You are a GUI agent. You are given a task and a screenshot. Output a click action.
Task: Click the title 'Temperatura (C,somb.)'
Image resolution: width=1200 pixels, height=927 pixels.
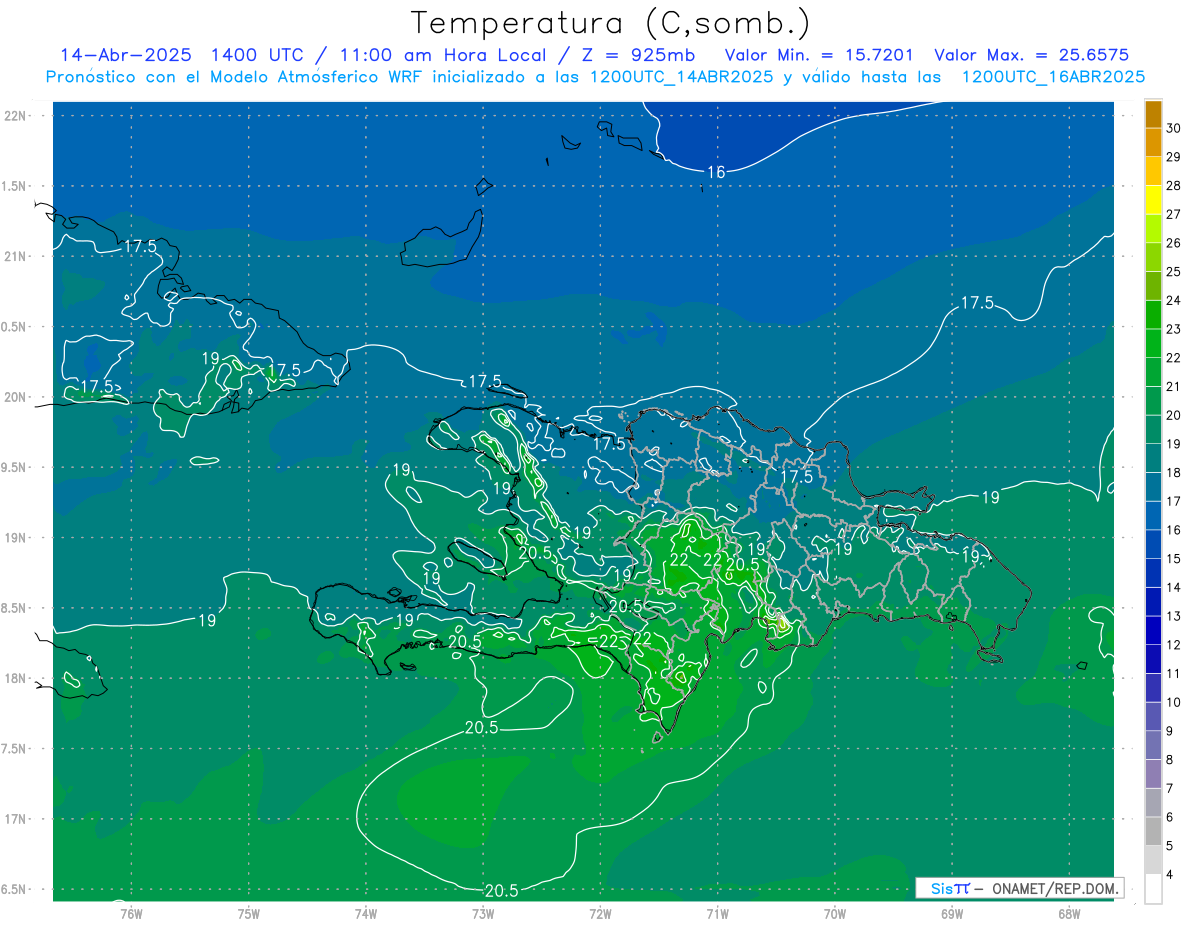pyautogui.click(x=610, y=23)
